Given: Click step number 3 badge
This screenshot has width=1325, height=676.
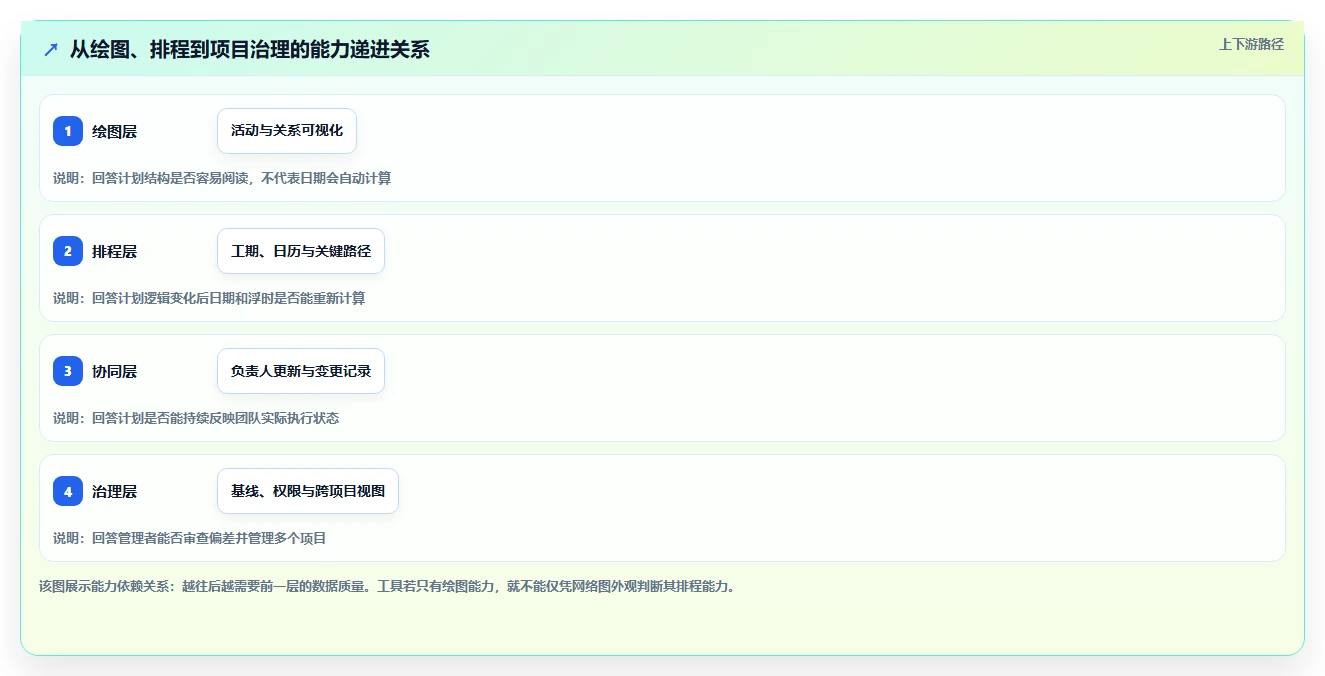Looking at the screenshot, I should (68, 371).
